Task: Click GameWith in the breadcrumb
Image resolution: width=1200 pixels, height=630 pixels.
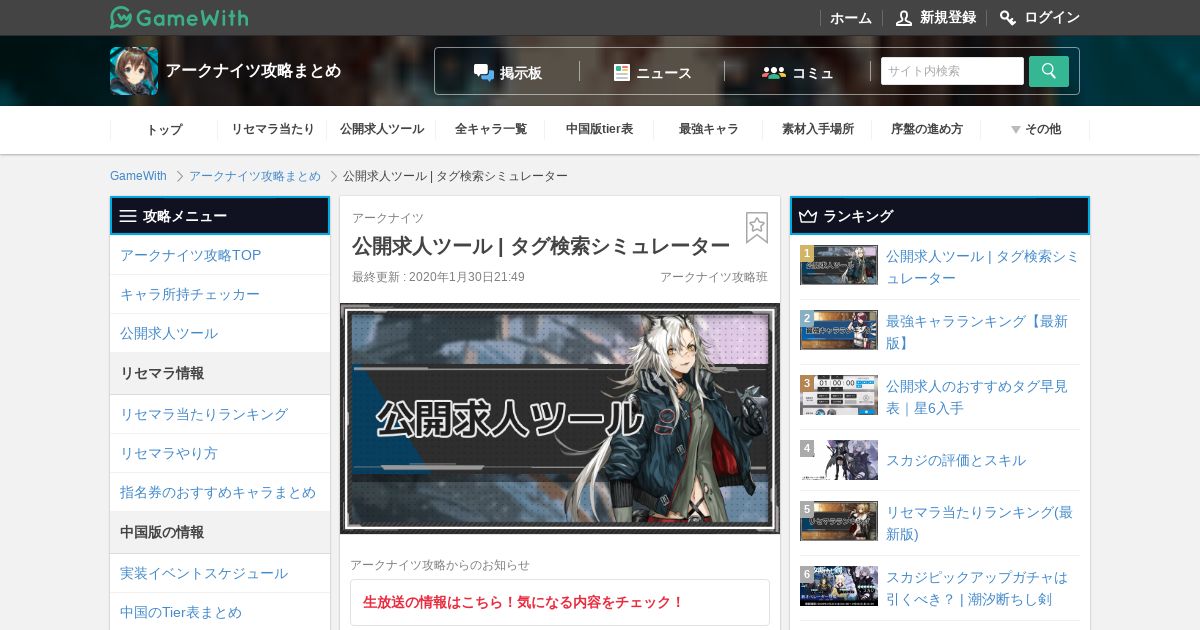Action: click(138, 176)
